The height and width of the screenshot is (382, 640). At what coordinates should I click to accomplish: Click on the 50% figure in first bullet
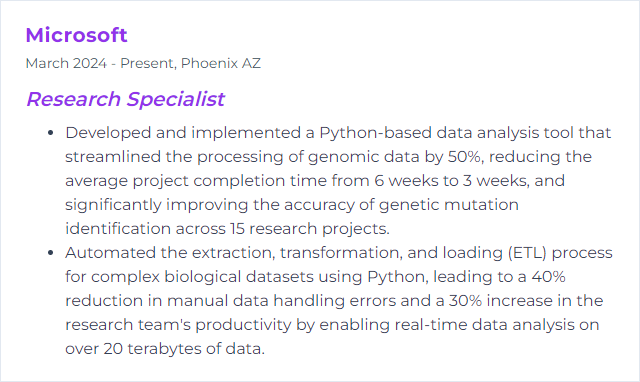pos(464,157)
